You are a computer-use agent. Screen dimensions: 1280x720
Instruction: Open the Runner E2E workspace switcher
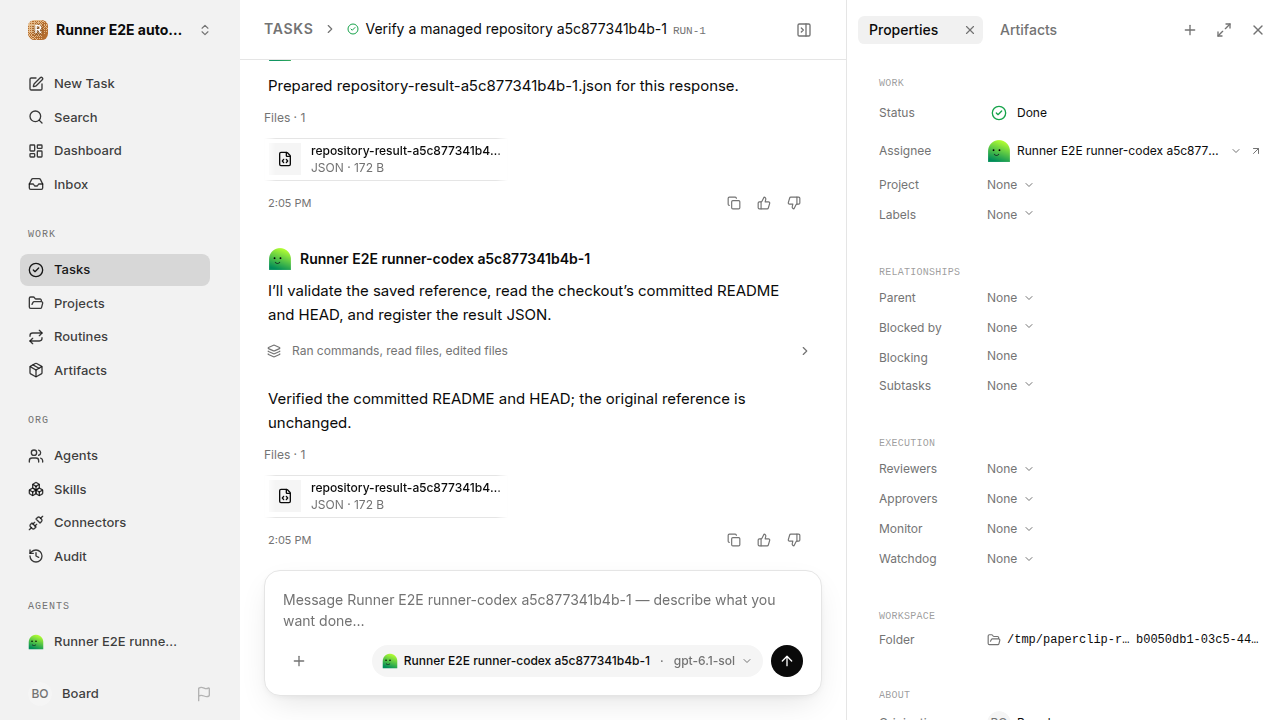point(120,30)
